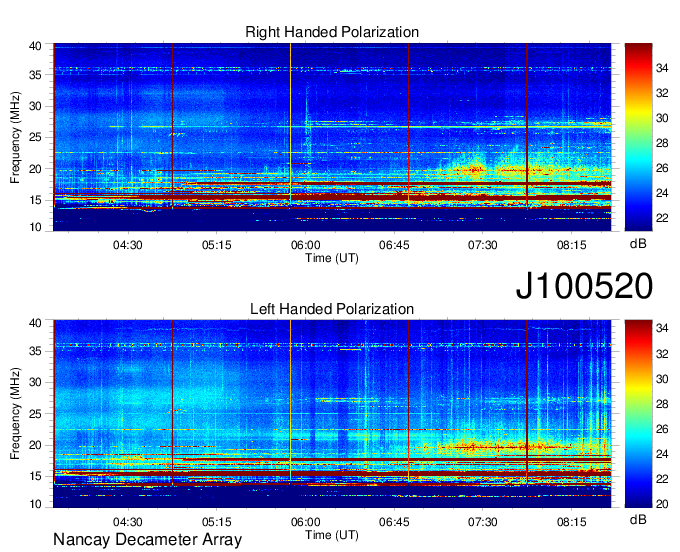The width and height of the screenshot is (680, 552).
Task: Click the 40 frequency tick on upper plot
Action: (x=36, y=46)
